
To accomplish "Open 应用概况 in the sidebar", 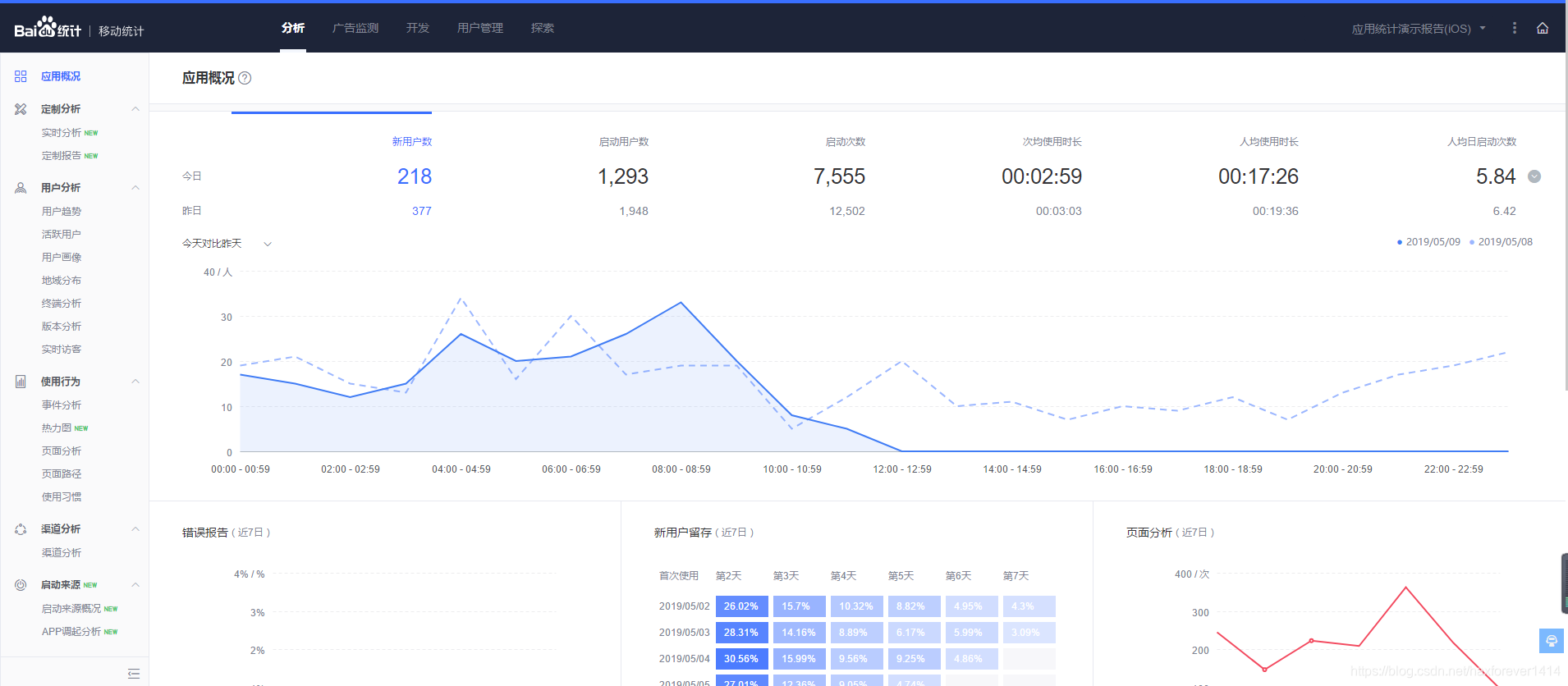I will click(61, 76).
